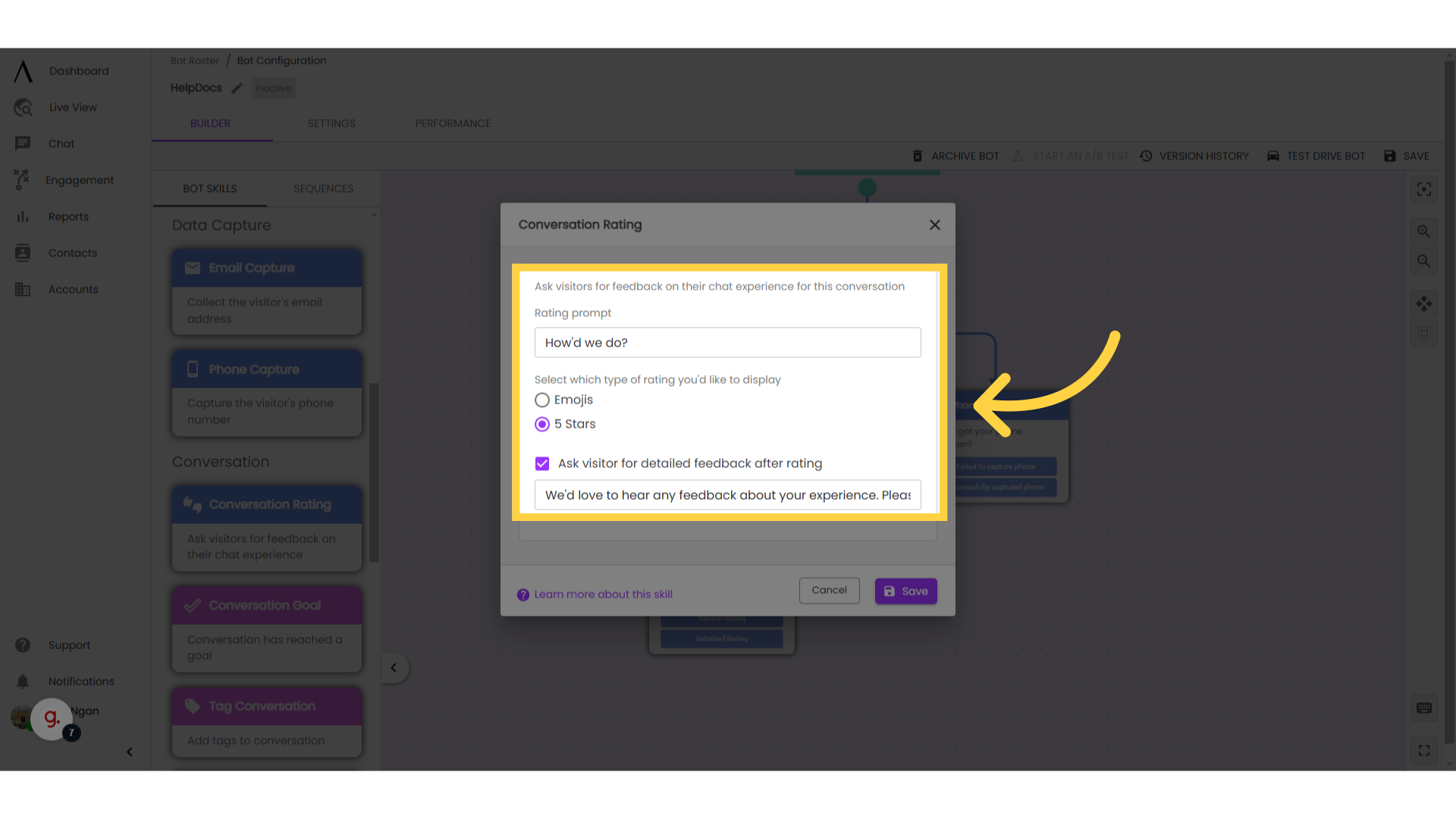
Task: Select the Emojis radio button
Action: (541, 399)
